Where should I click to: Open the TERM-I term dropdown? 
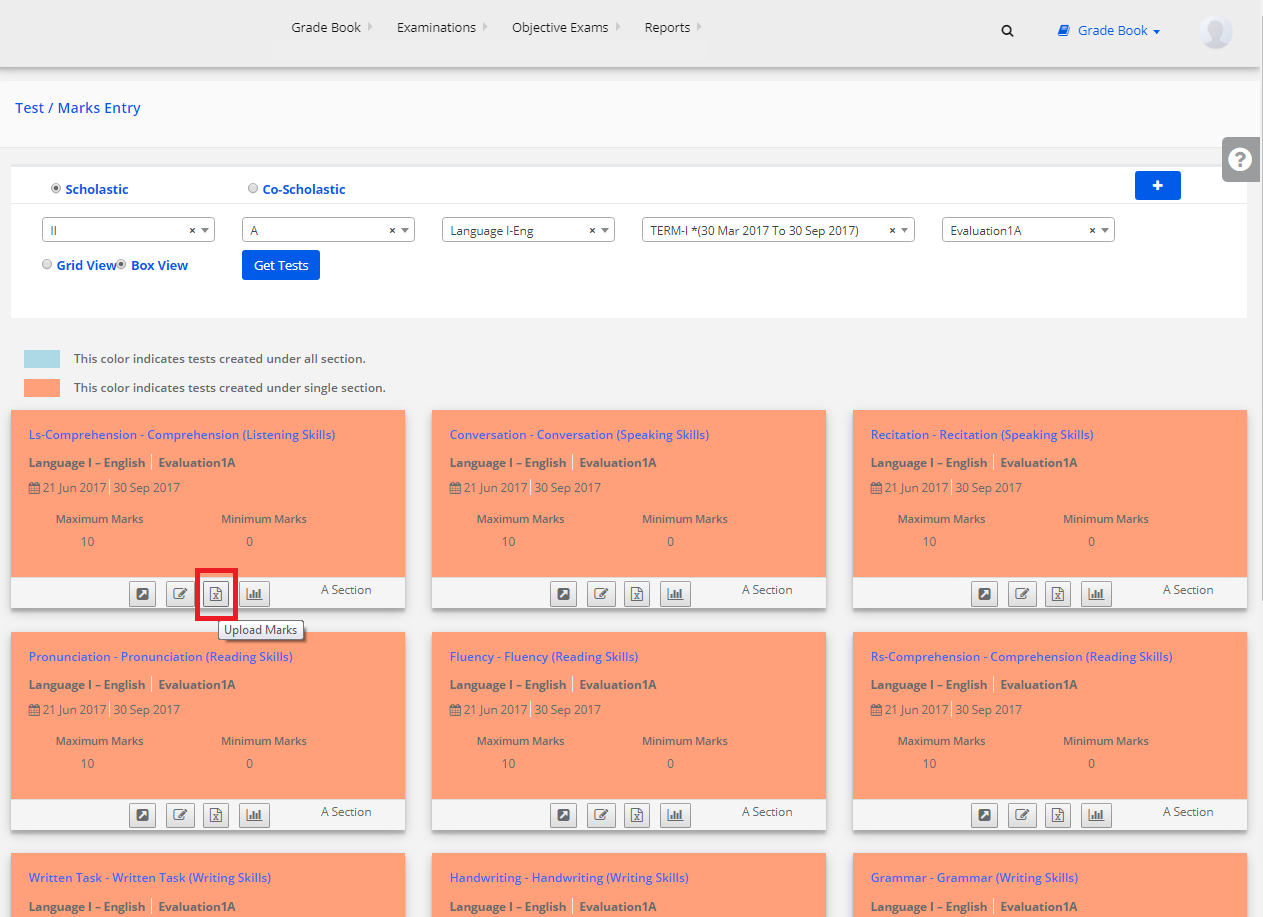[x=778, y=230]
